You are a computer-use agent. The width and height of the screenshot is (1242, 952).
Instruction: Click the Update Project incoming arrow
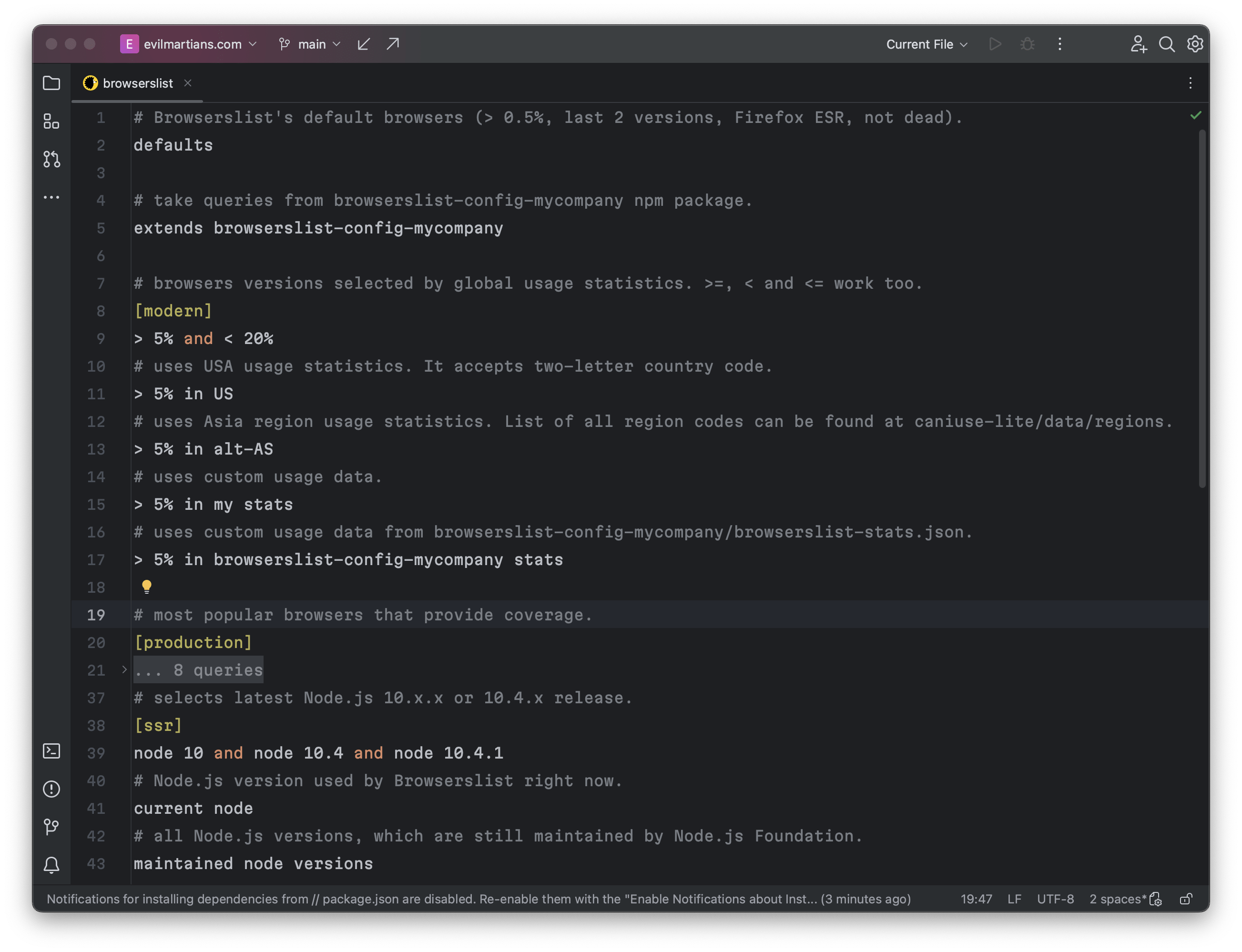364,44
